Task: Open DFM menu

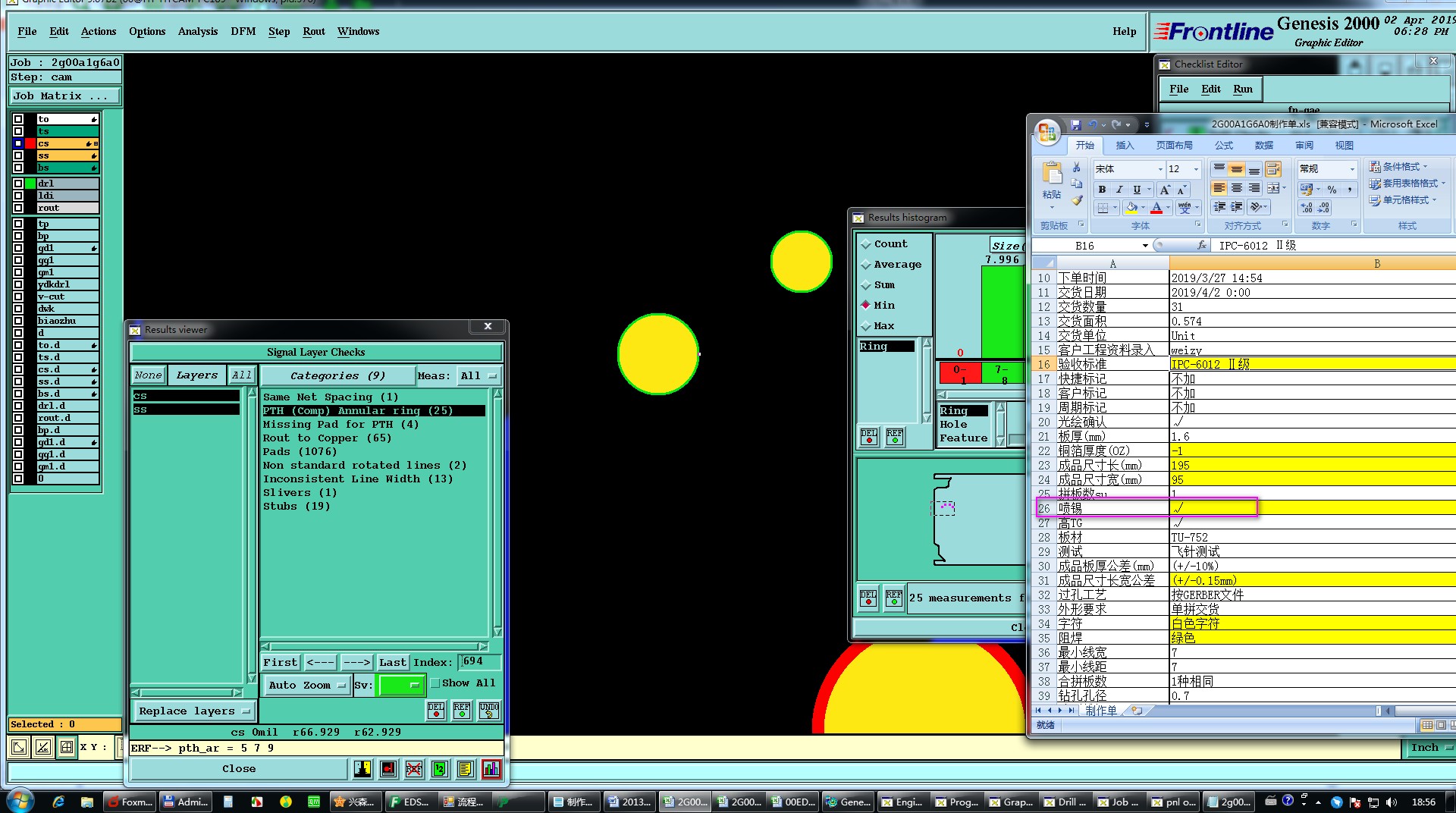Action: (x=243, y=32)
